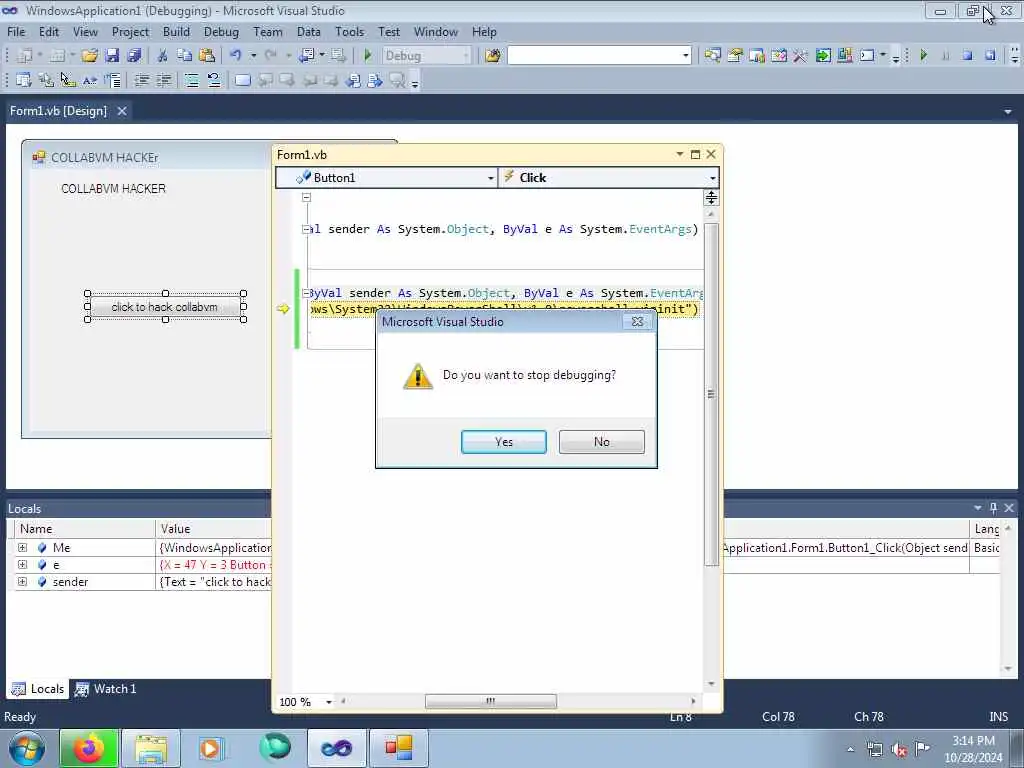Open the Debug solution configuration dropdown
Image resolution: width=1024 pixels, height=768 pixels.
point(466,56)
